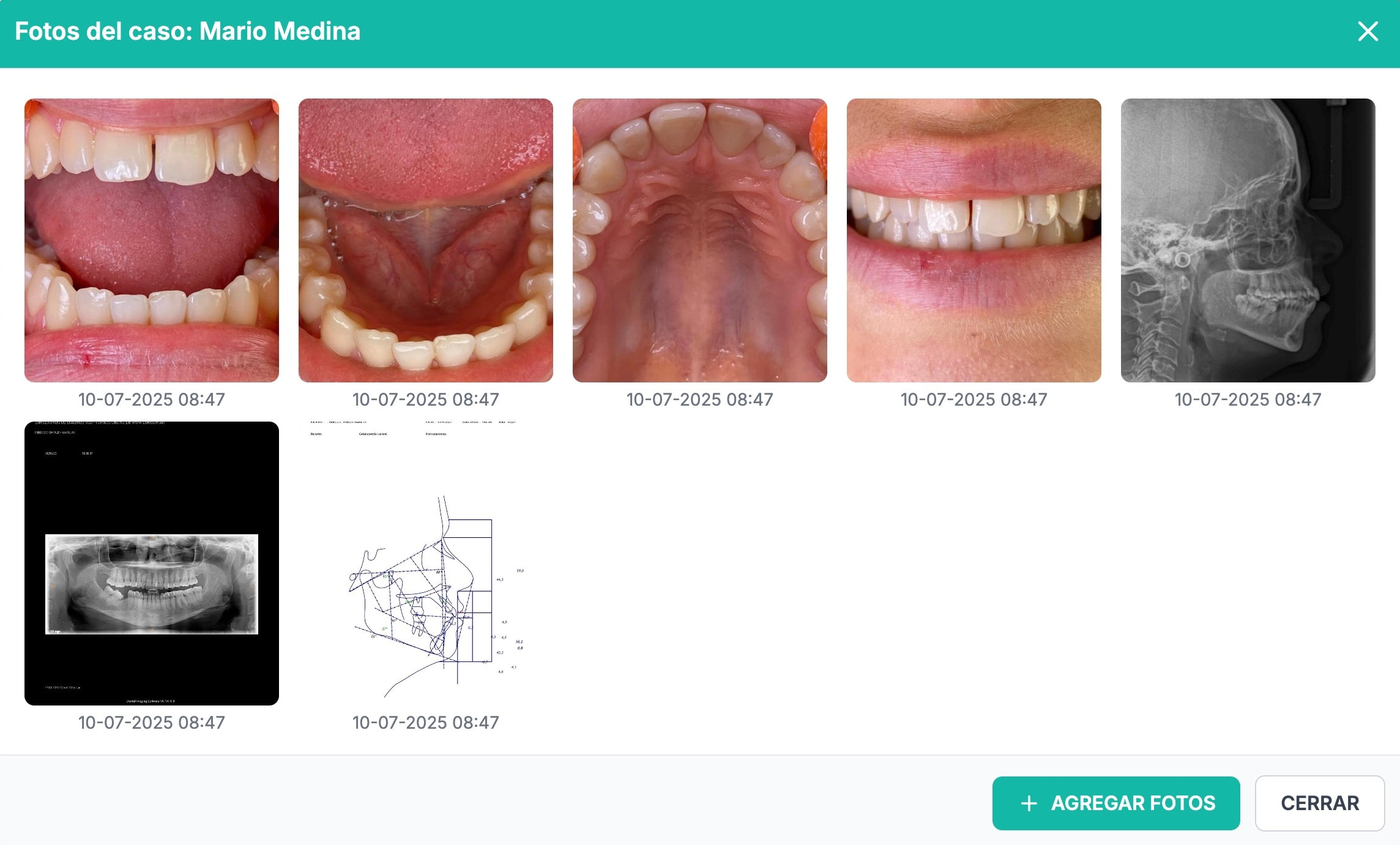Image resolution: width=1400 pixels, height=845 pixels.
Task: Click the AGREGAR FOTOS button label
Action: pos(1133,803)
